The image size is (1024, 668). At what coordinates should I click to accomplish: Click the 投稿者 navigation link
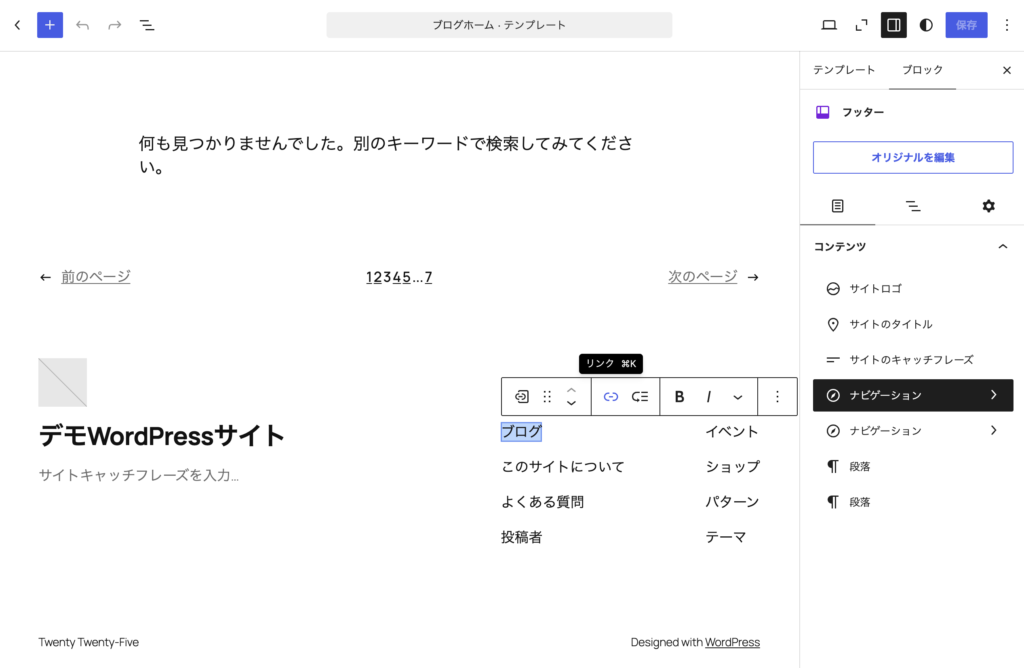click(521, 537)
